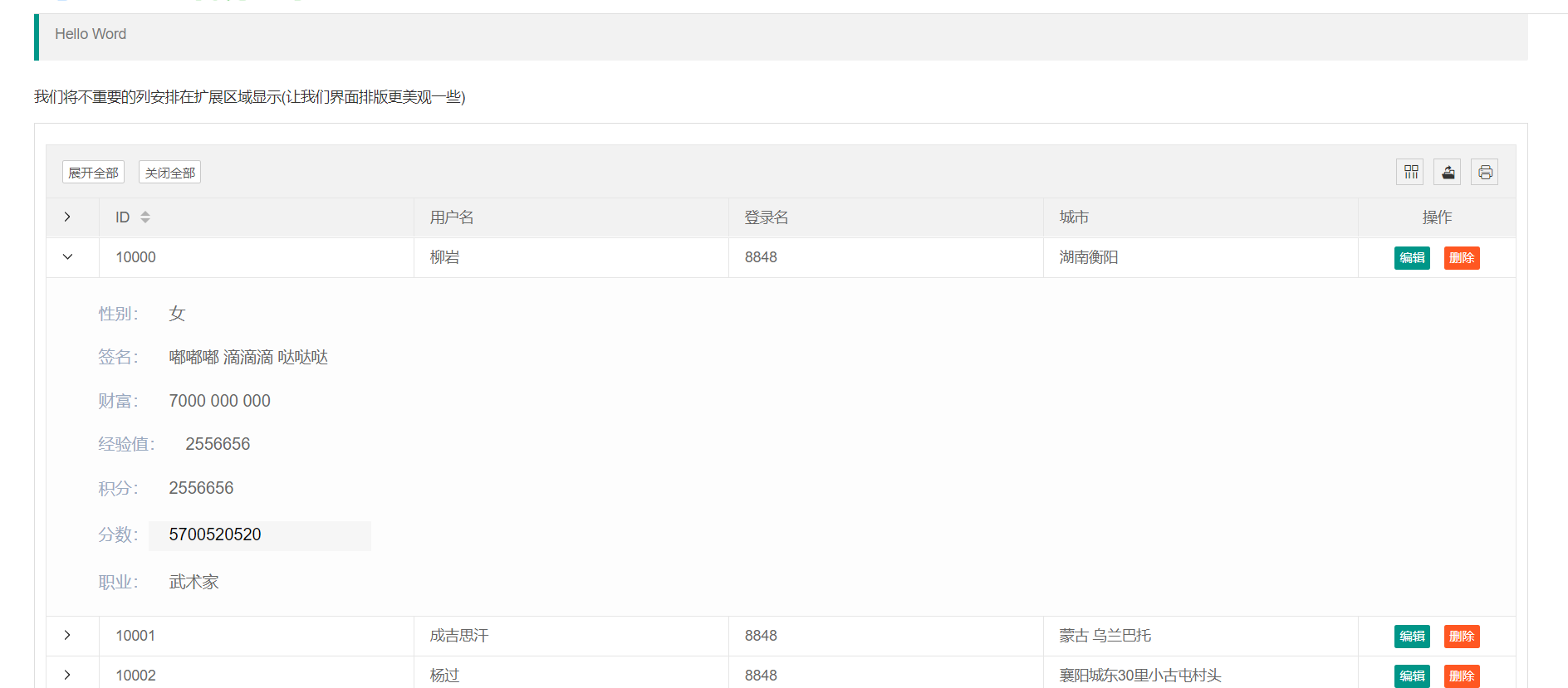
Task: Click the 分数 value field 5700520520
Action: (x=259, y=535)
